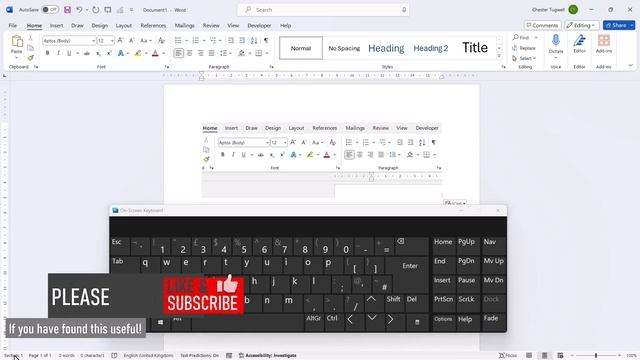
Task: Justify the paragraph text
Action: click(211, 53)
